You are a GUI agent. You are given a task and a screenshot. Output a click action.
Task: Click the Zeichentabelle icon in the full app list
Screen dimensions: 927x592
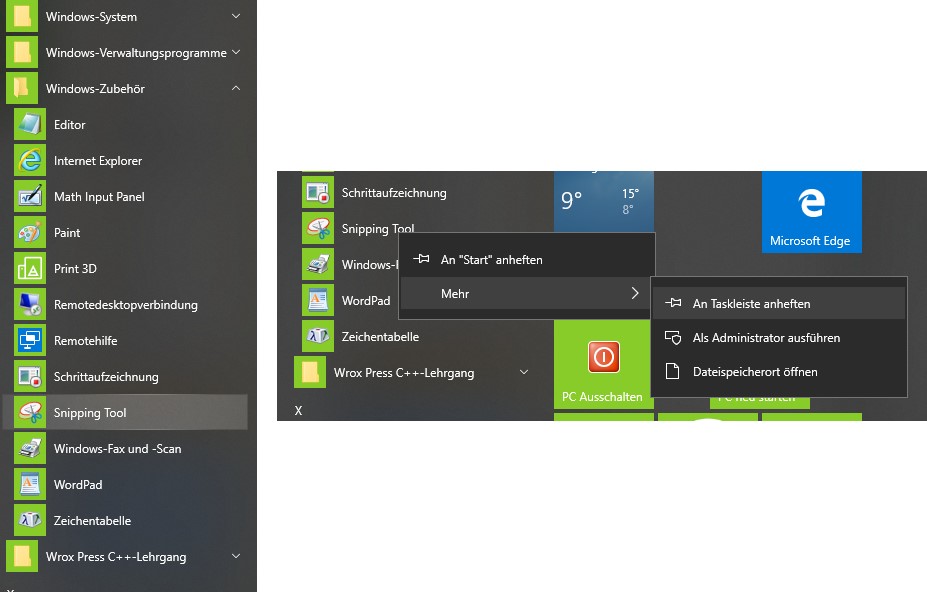[x=30, y=521]
